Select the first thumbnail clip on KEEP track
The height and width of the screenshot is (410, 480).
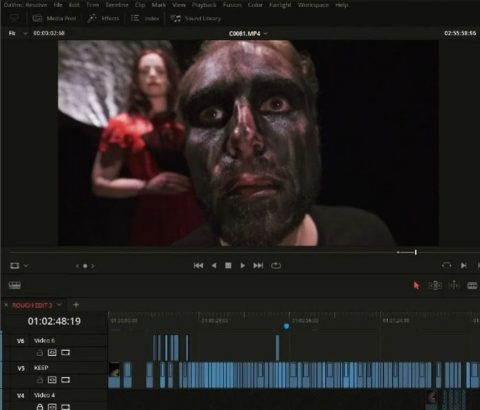pos(114,375)
